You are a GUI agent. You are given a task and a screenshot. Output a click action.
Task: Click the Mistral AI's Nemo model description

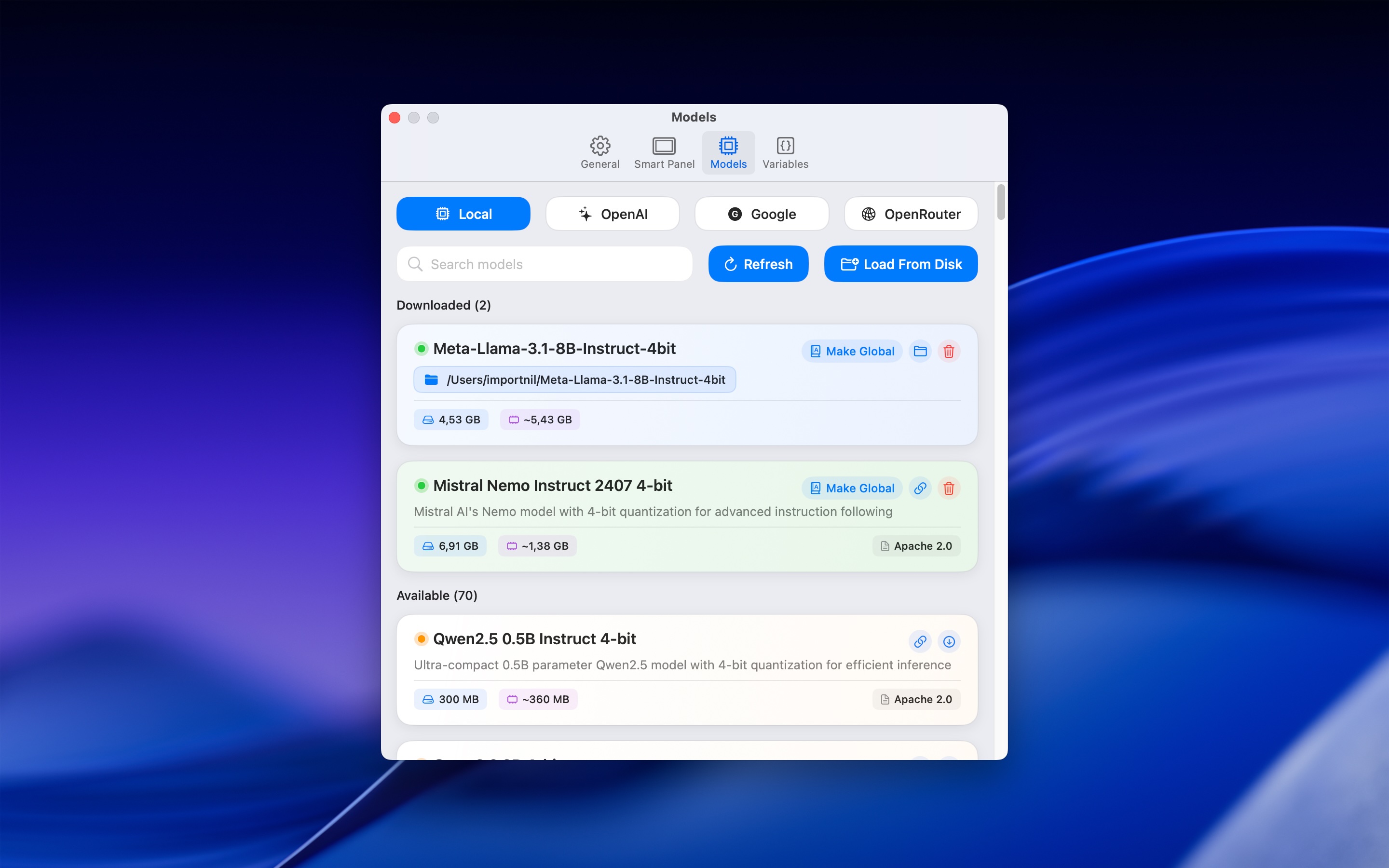[653, 512]
